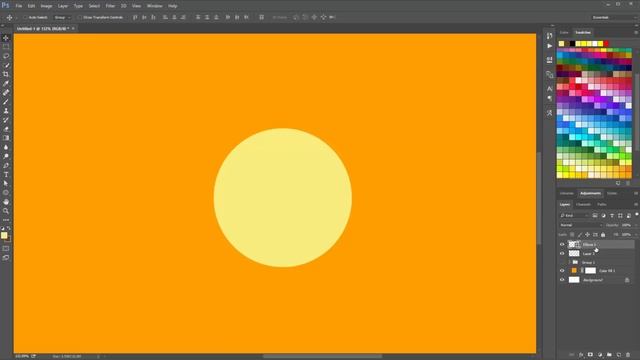Click the new adjustment layer icon

coord(600,355)
